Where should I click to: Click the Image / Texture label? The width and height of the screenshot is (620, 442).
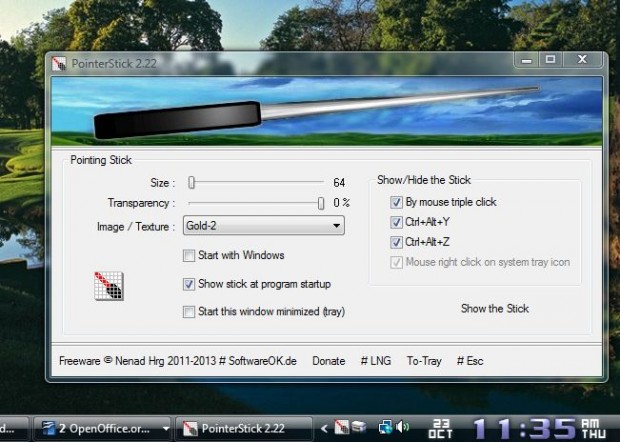pyautogui.click(x=136, y=227)
